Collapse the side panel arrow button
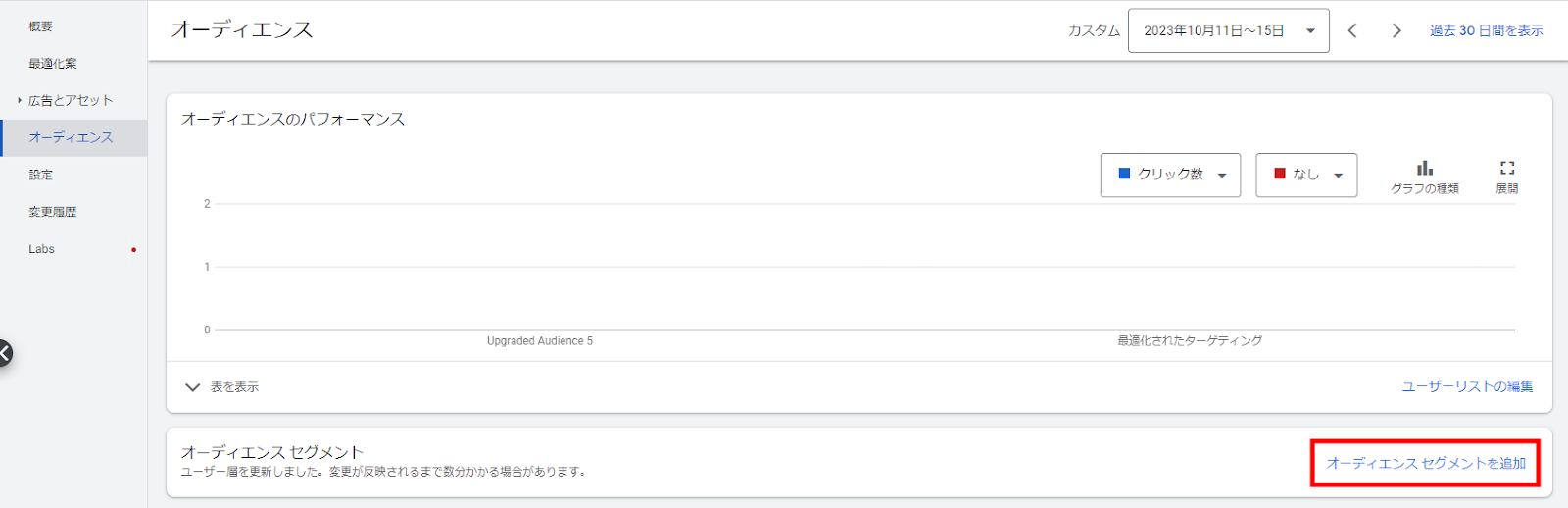Viewport: 1568px width, 508px height. click(5, 353)
